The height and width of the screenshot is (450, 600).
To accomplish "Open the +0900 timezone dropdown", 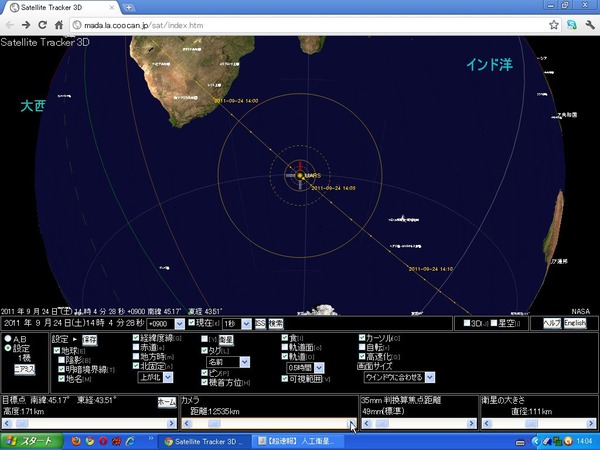I will click(x=165, y=324).
